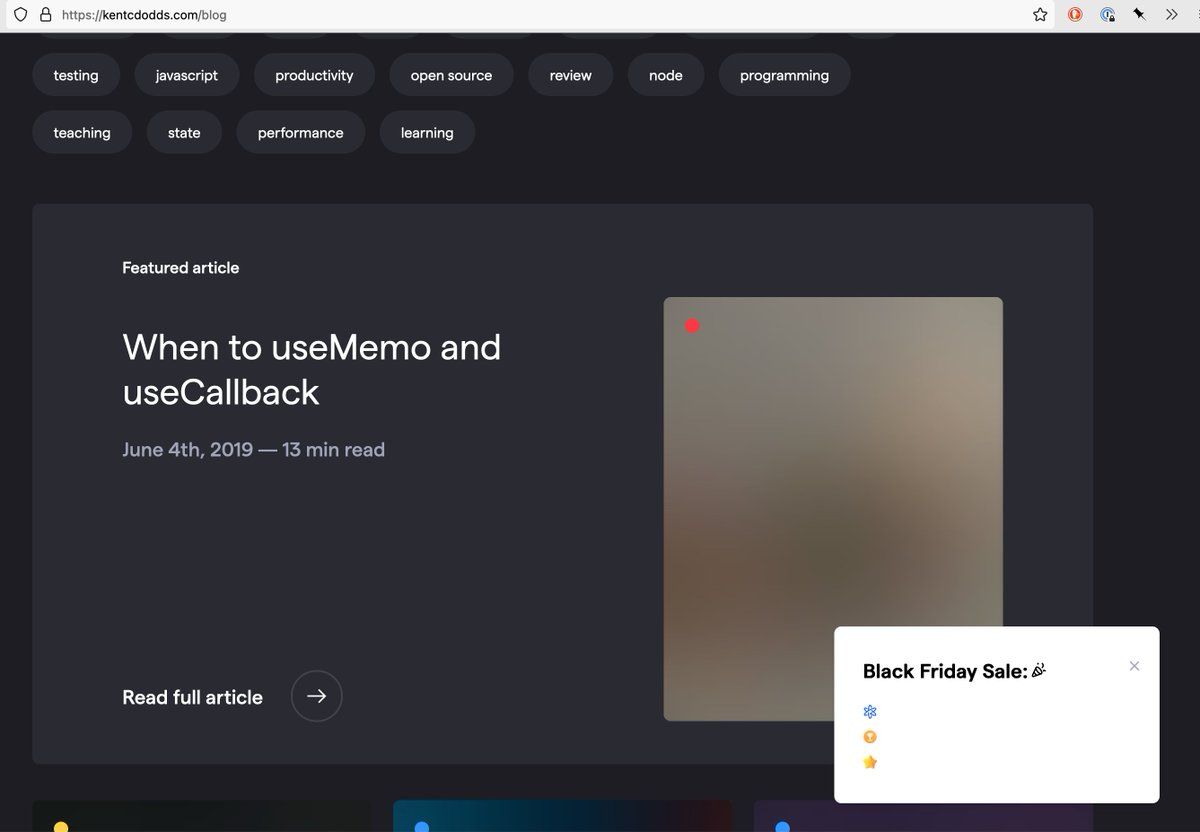This screenshot has width=1200, height=832.
Task: Filter by the review tag
Action: click(571, 75)
